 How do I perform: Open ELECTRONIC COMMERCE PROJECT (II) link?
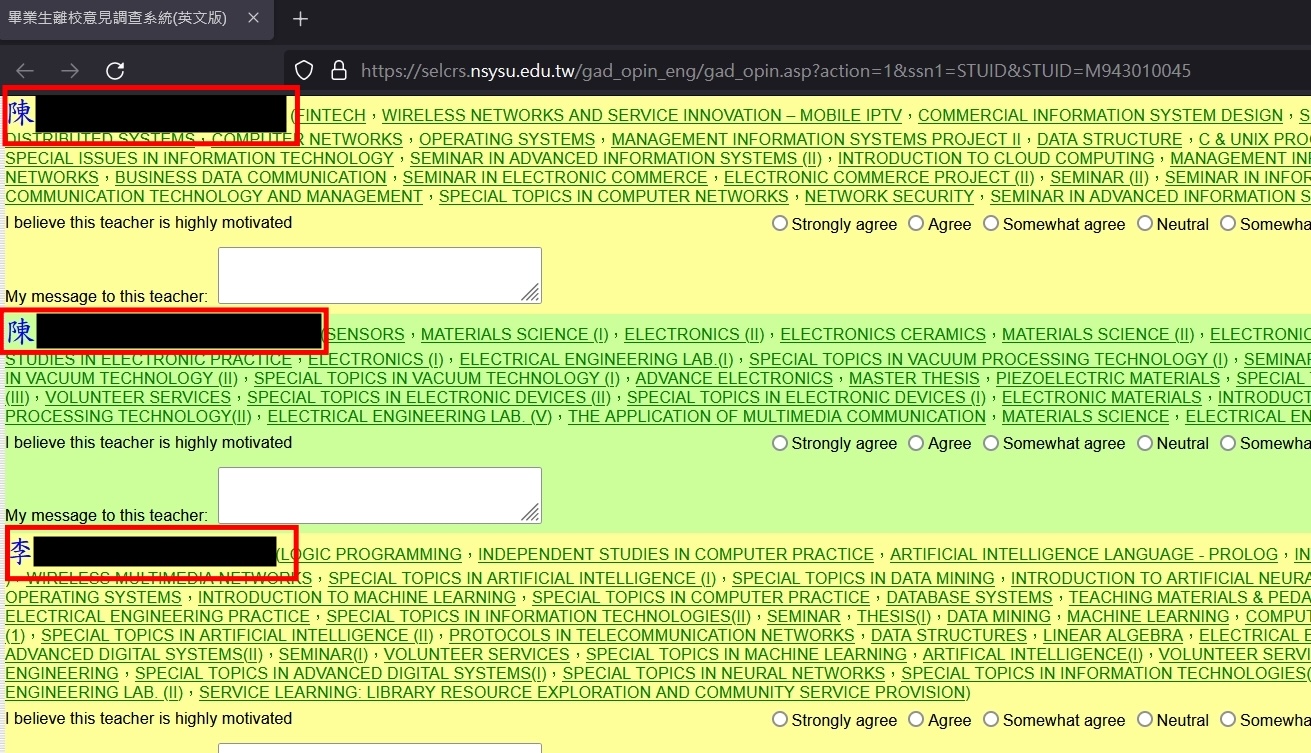[879, 177]
